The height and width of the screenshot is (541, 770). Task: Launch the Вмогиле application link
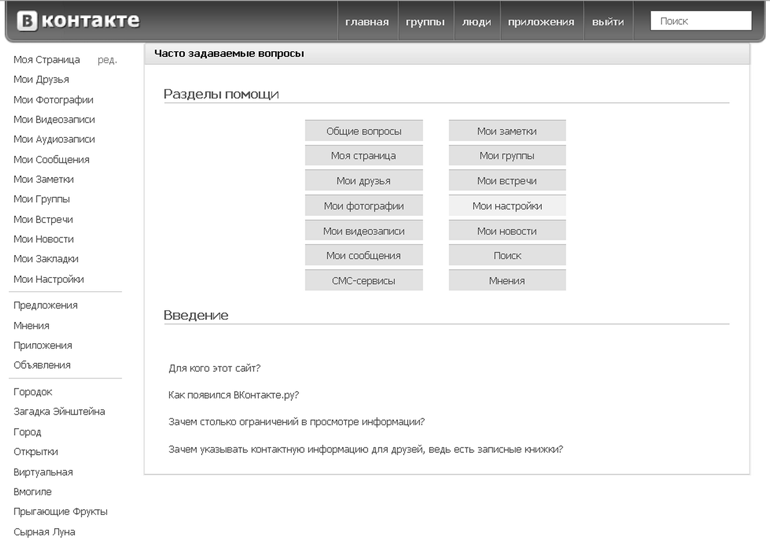tap(32, 492)
